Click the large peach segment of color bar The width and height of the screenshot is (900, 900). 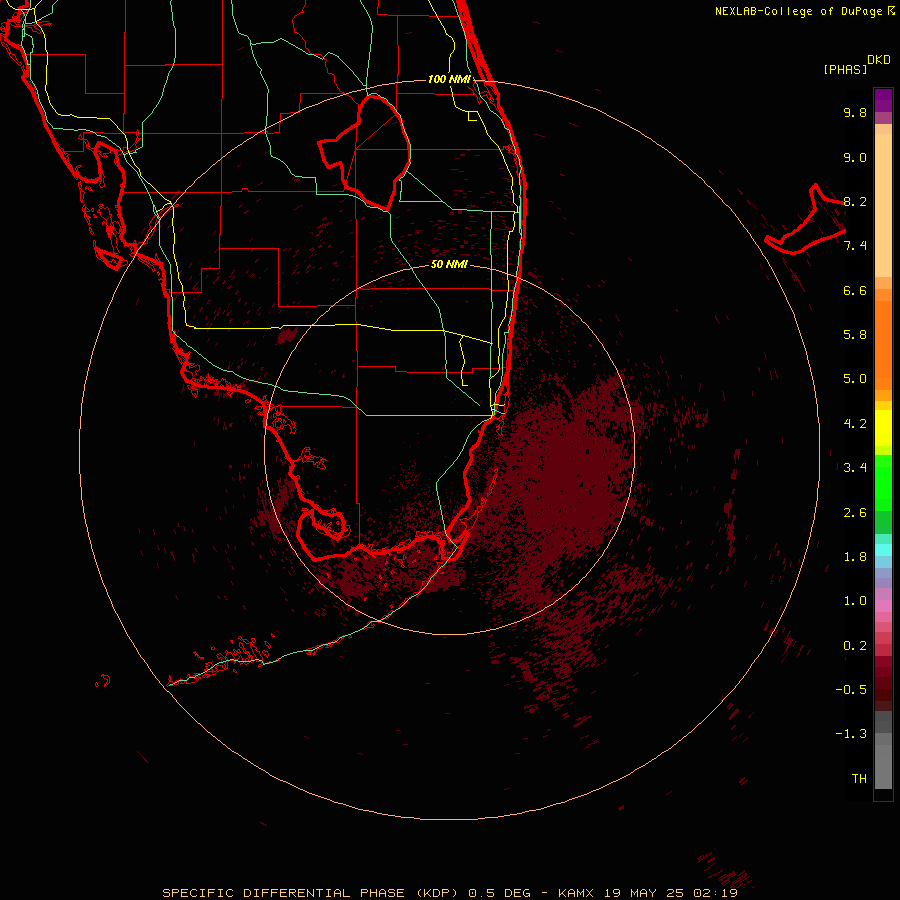883,205
